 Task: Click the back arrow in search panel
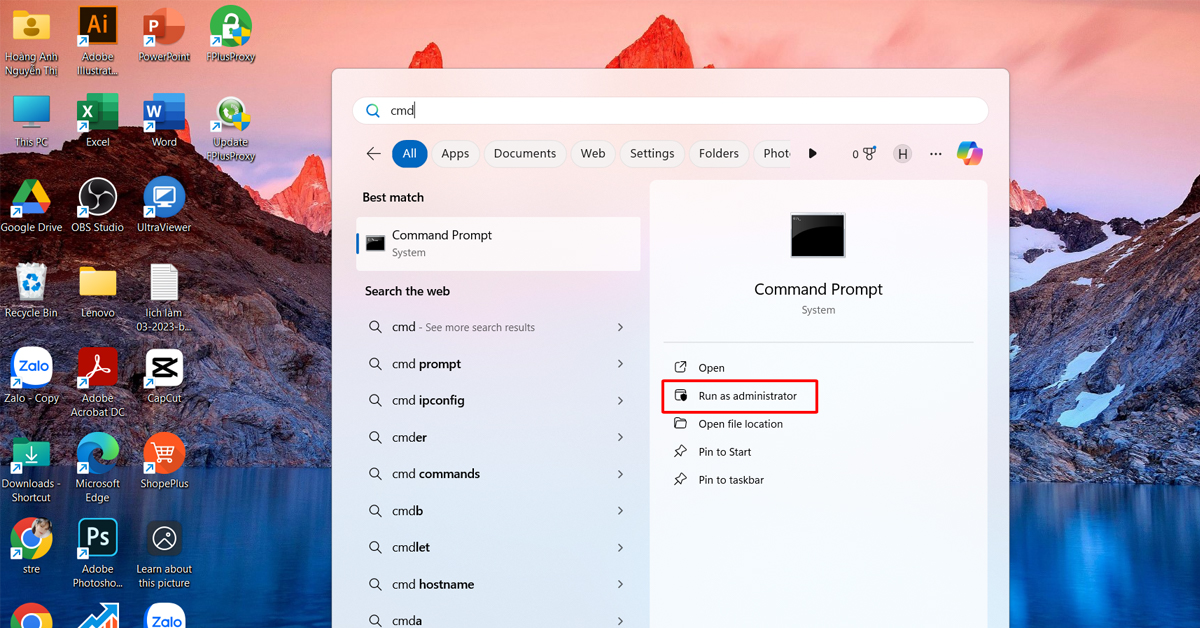(373, 153)
